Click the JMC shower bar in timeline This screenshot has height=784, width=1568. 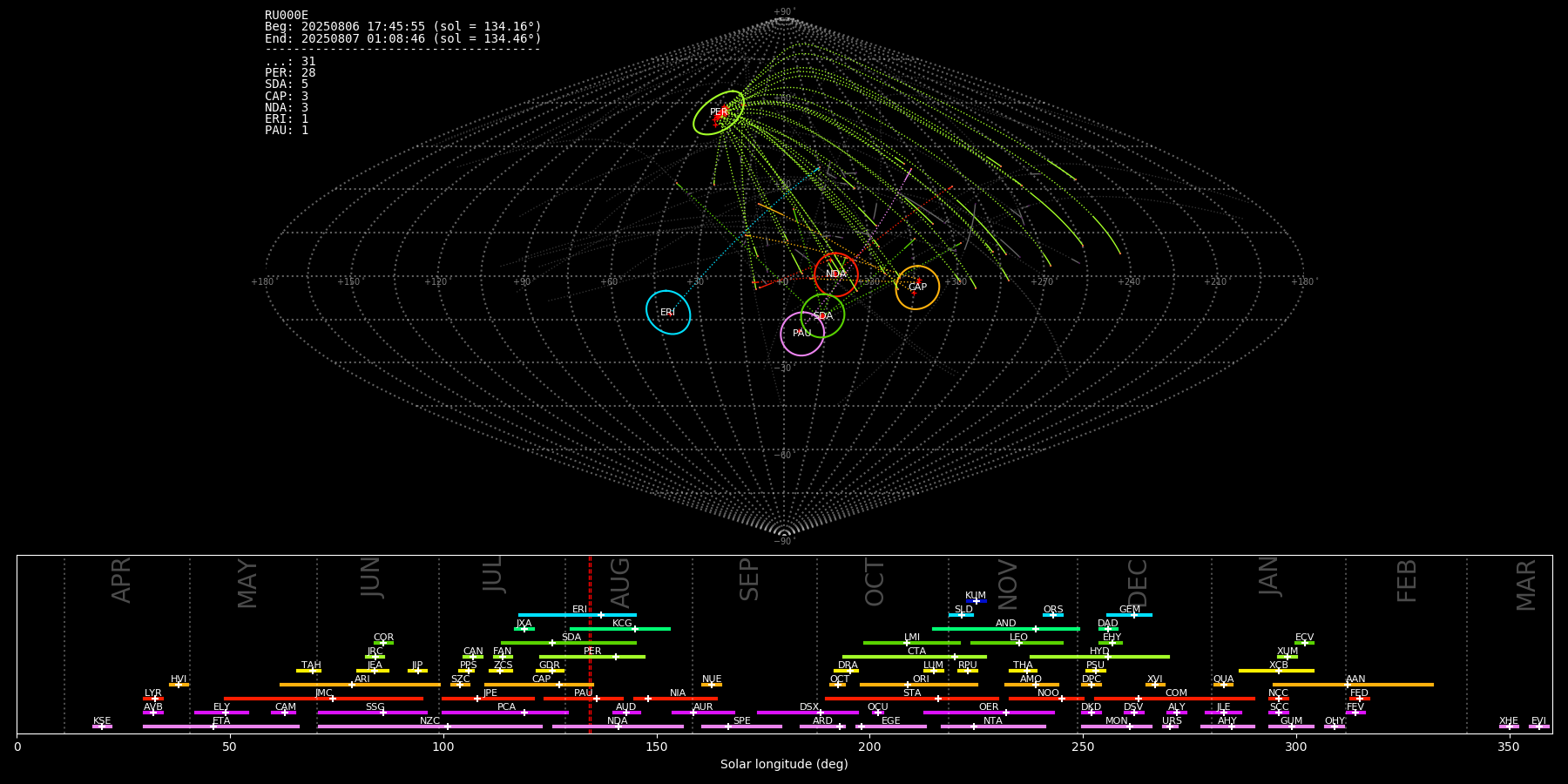[324, 699]
